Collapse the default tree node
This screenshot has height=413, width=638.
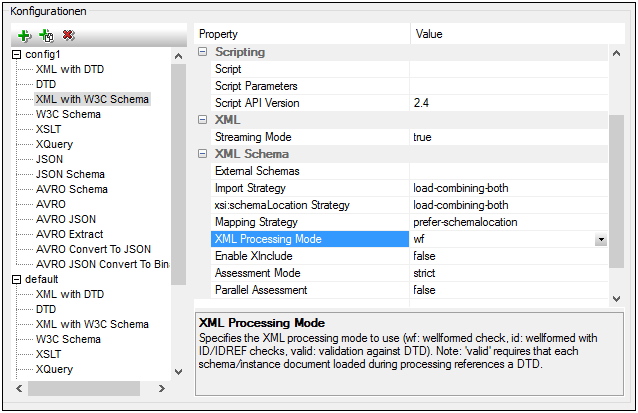17,279
